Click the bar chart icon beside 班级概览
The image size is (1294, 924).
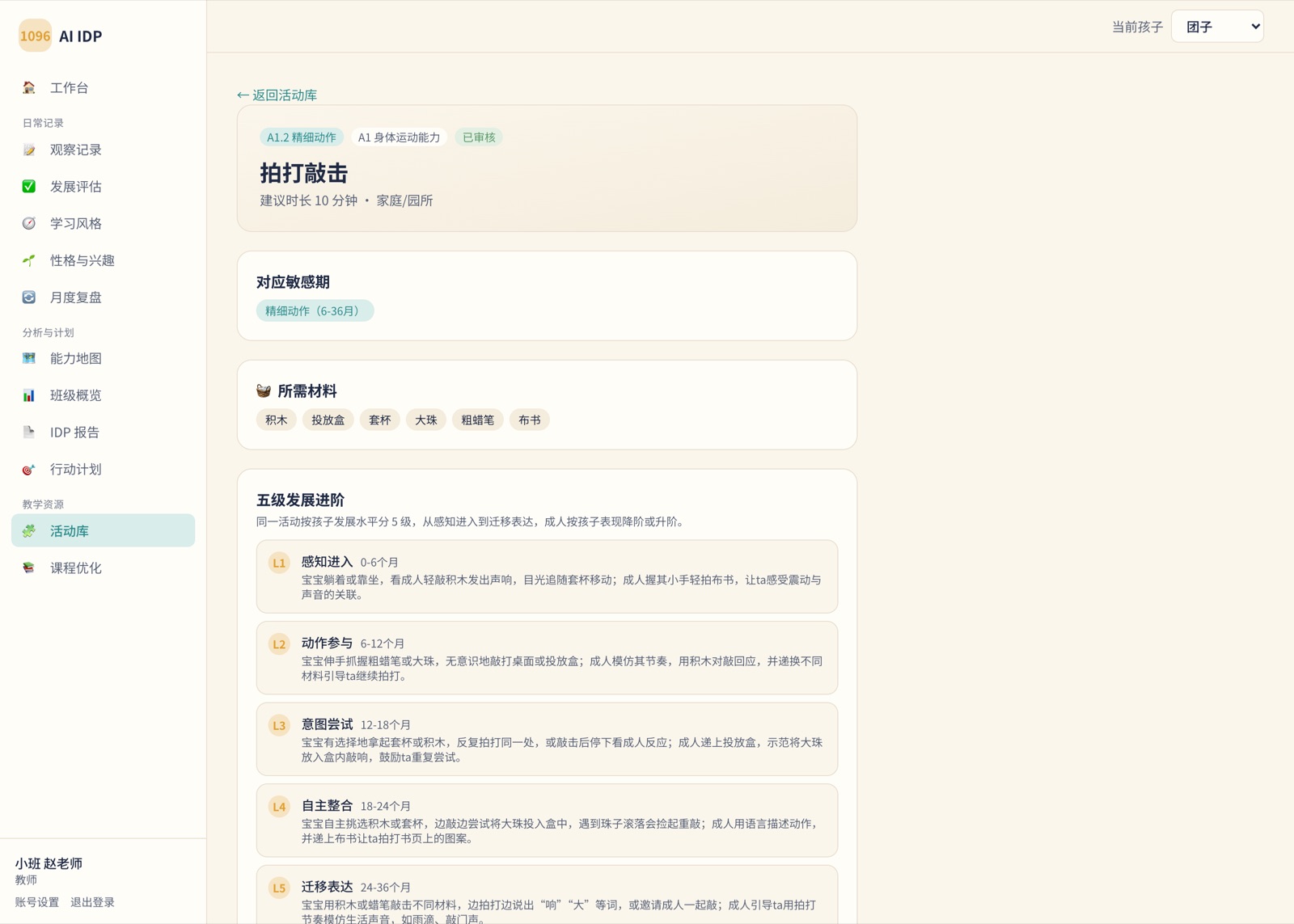29,395
